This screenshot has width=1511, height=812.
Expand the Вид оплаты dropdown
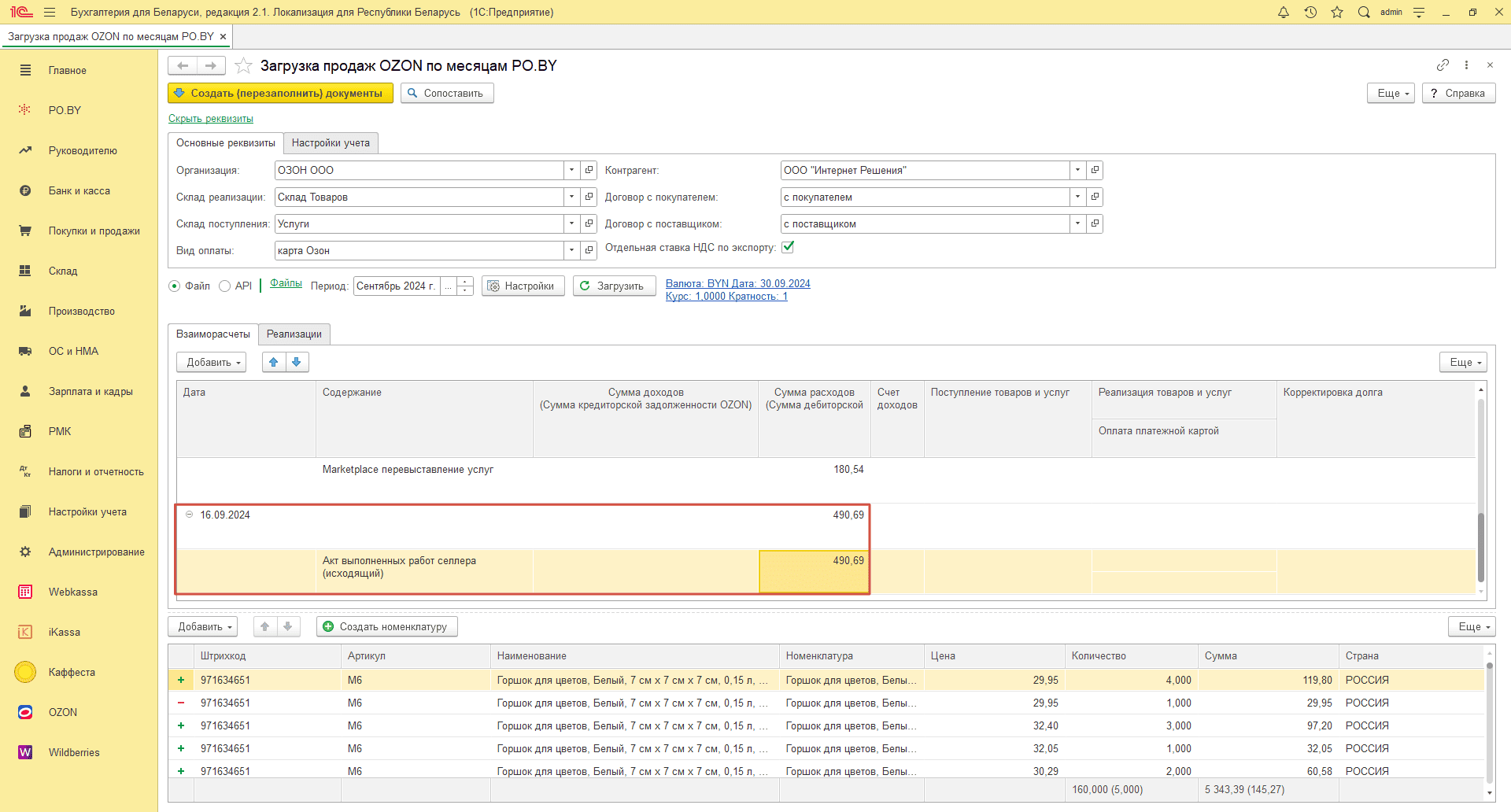tap(571, 250)
